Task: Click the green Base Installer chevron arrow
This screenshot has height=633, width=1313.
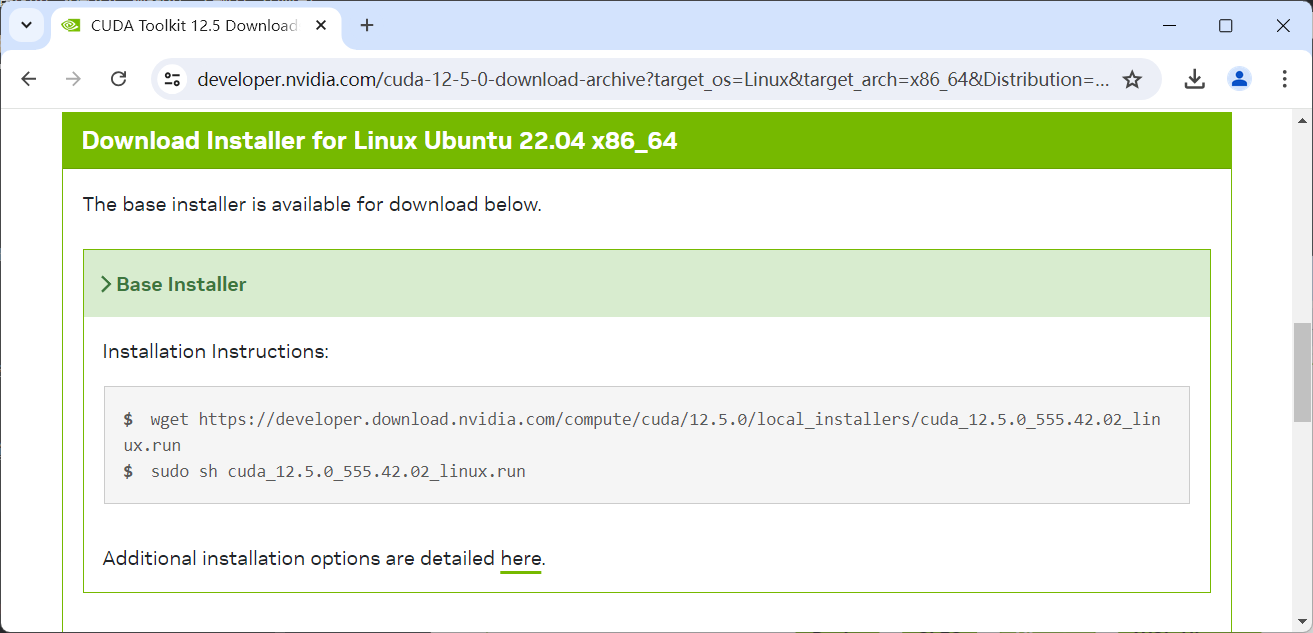Action: 106,284
